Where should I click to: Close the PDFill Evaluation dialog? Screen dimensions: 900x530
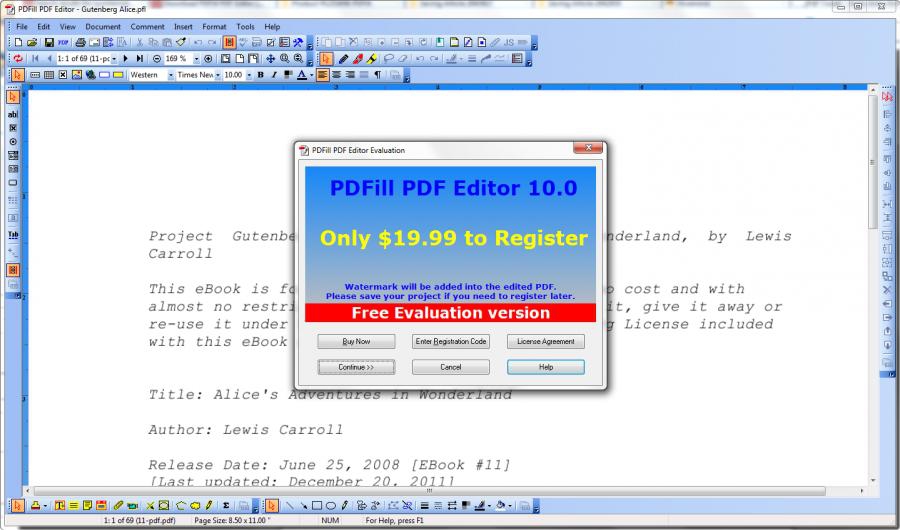(x=588, y=148)
